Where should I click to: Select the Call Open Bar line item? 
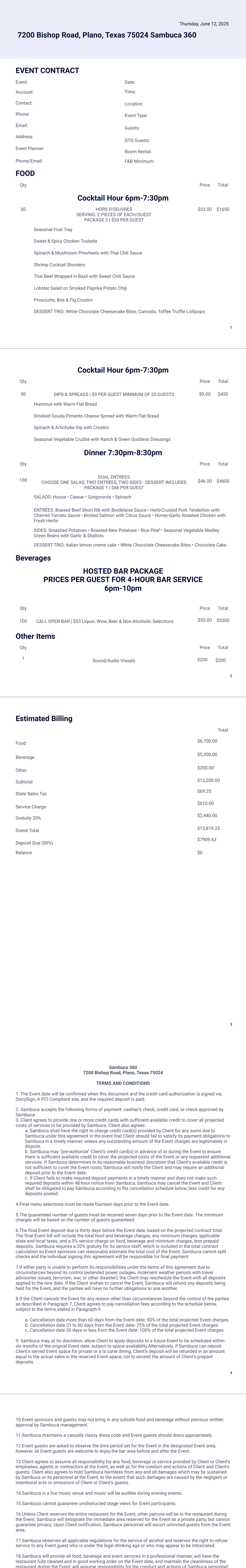(x=104, y=621)
